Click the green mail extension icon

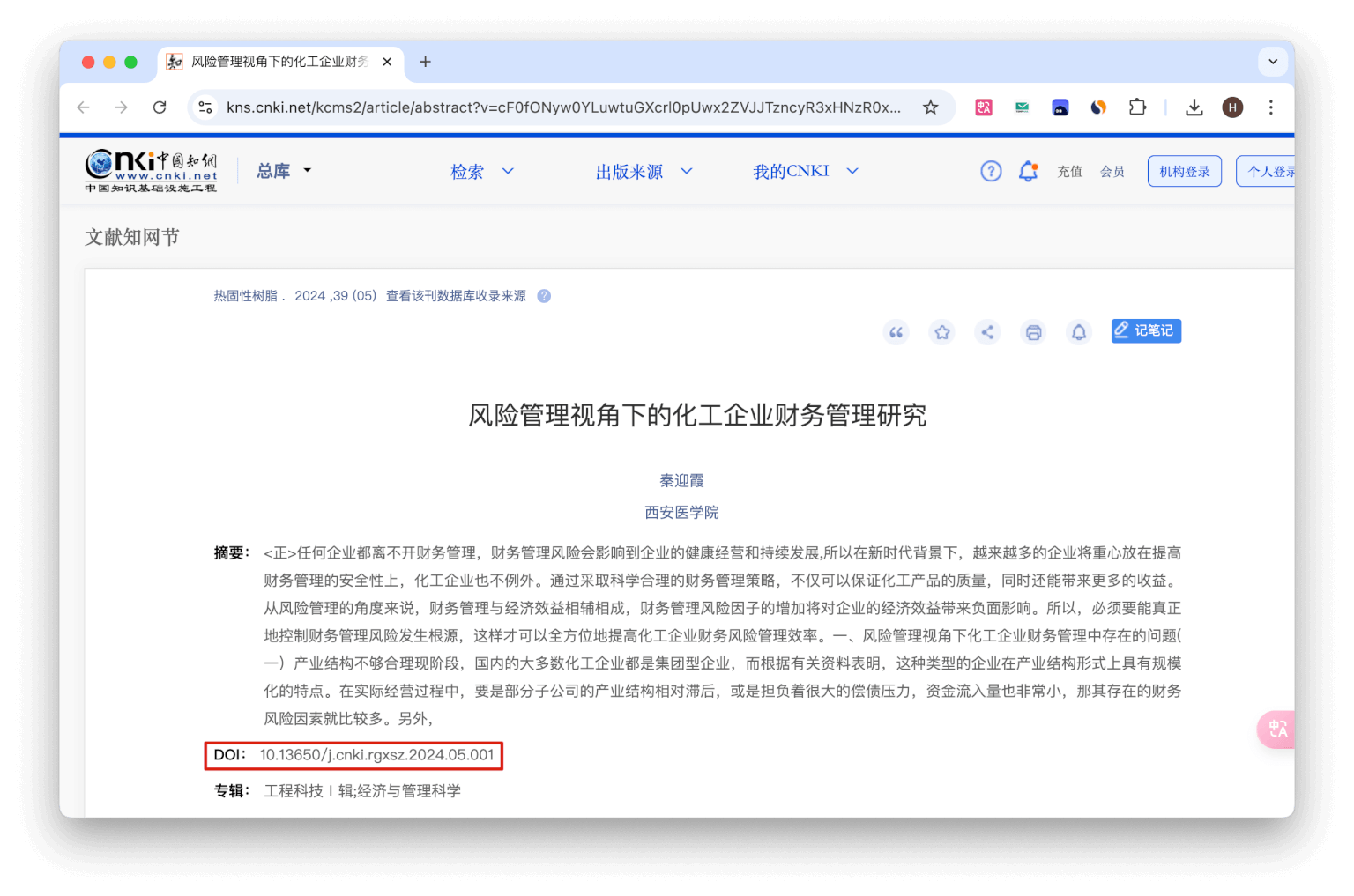pos(1022,107)
